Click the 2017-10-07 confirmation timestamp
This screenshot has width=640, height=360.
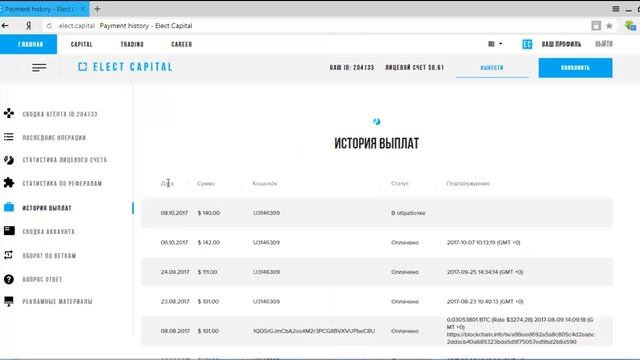tap(483, 242)
